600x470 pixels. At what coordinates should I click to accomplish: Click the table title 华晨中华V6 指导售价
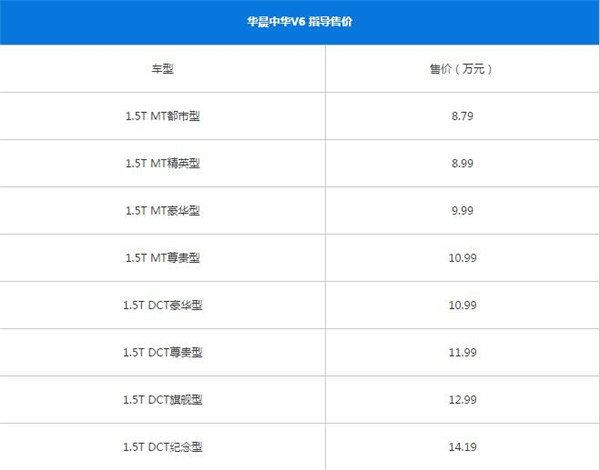[x=299, y=22]
